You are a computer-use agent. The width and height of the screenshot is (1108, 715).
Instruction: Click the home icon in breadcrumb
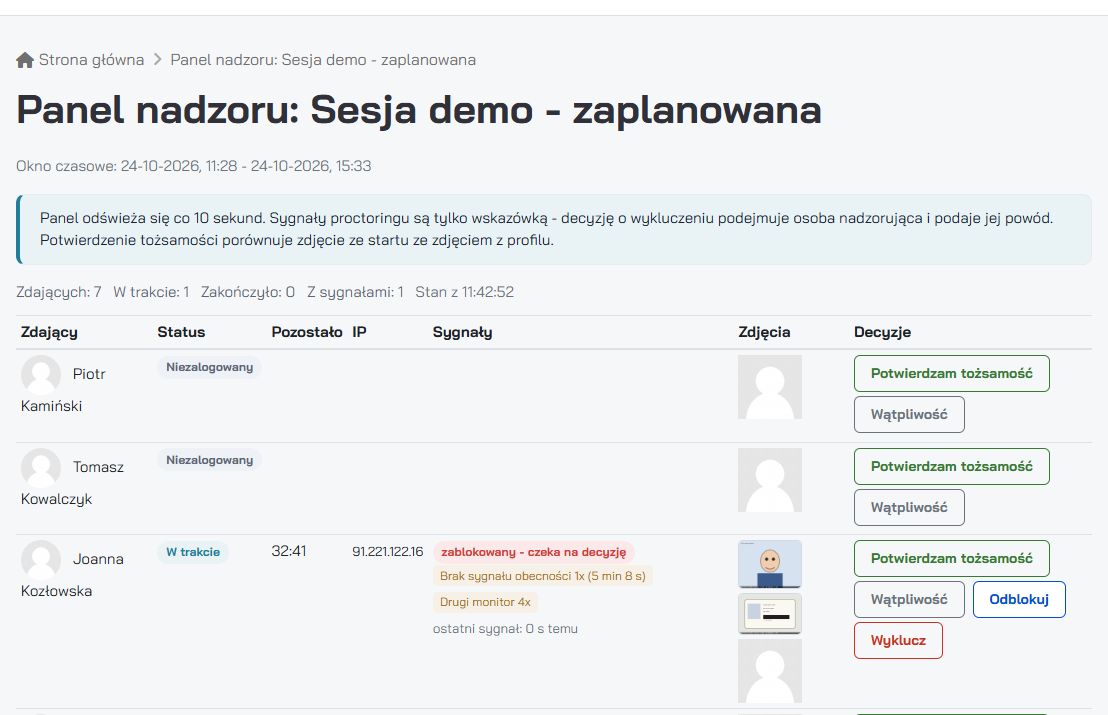pos(25,60)
